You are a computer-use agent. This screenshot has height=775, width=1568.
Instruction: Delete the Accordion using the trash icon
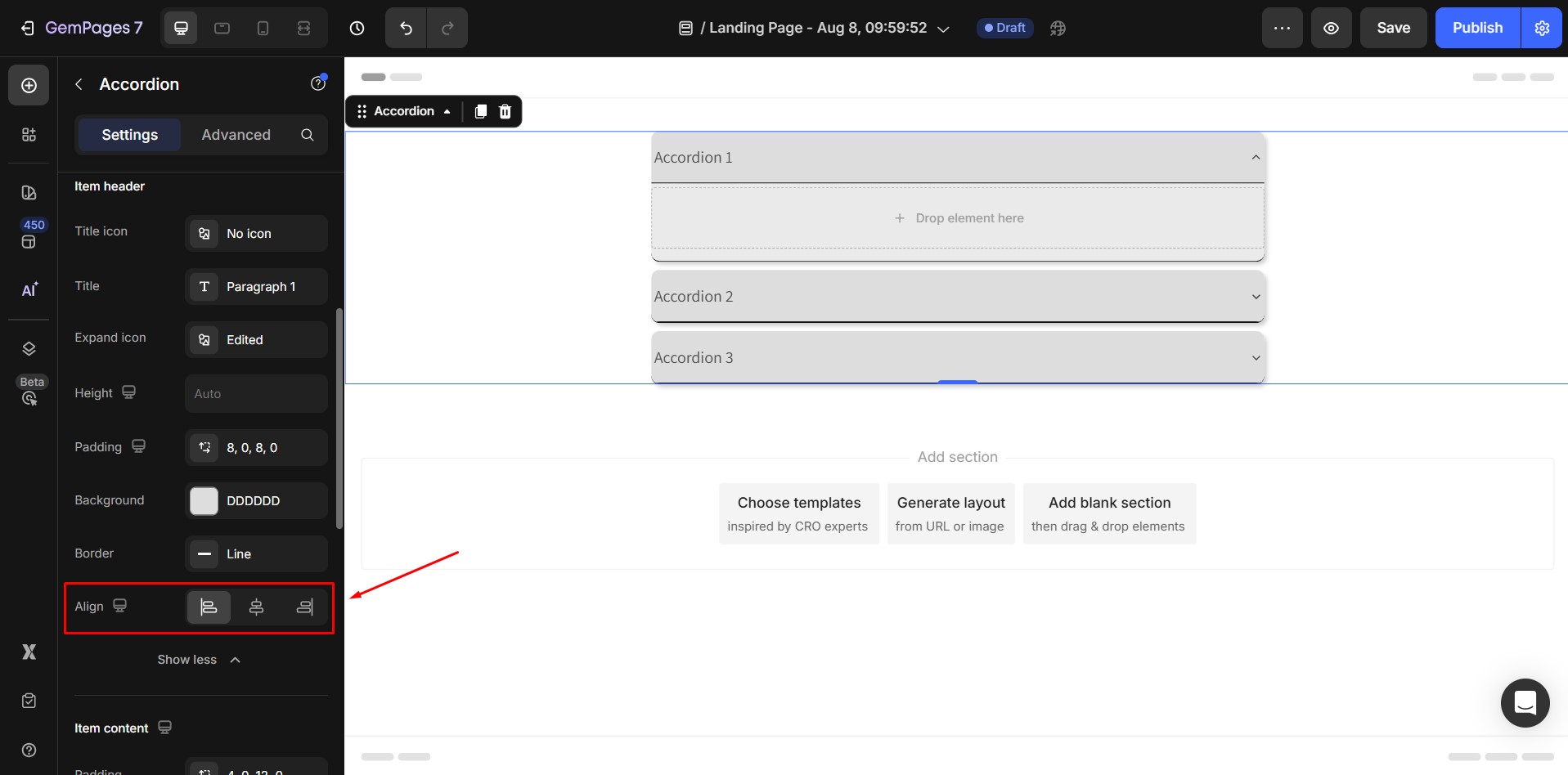[505, 111]
